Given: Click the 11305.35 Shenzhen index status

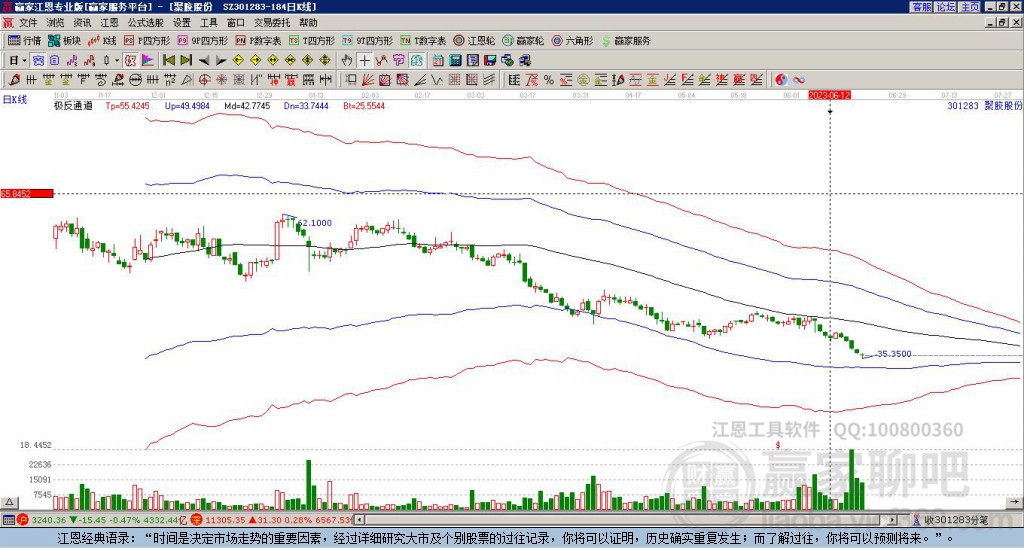Looking at the screenshot, I should pos(225,520).
